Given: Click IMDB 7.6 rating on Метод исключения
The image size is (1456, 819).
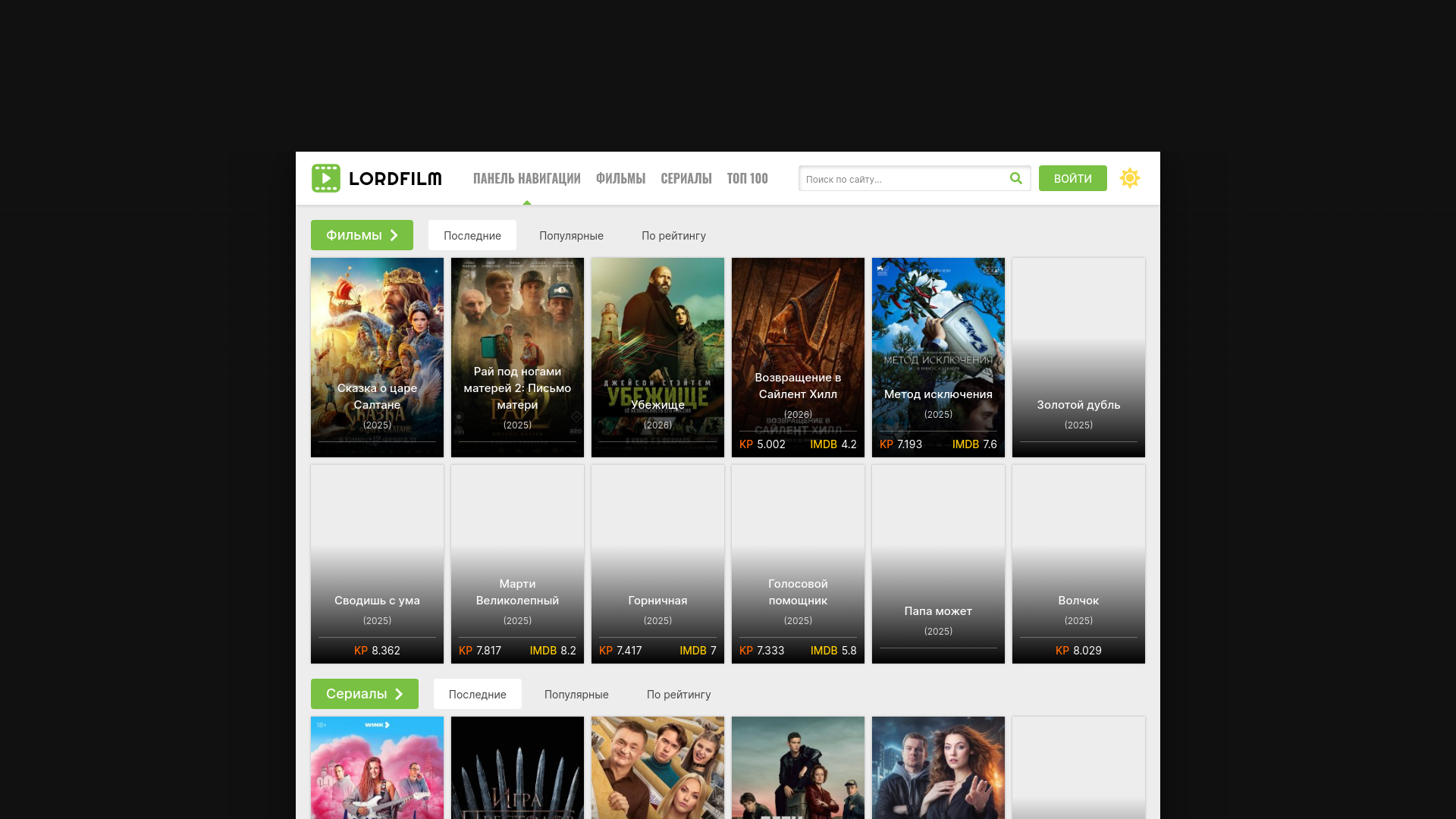Looking at the screenshot, I should (974, 444).
